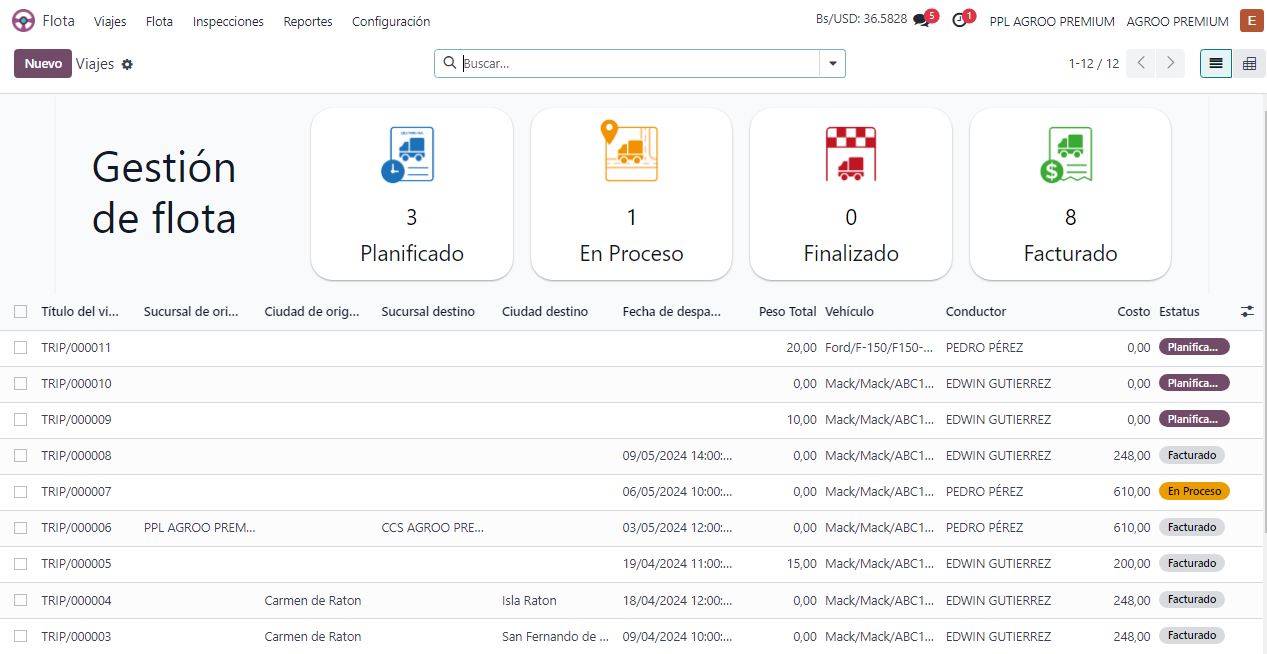Toggle the select-all header checkbox
Viewport: 1267px width, 654px height.
[21, 311]
